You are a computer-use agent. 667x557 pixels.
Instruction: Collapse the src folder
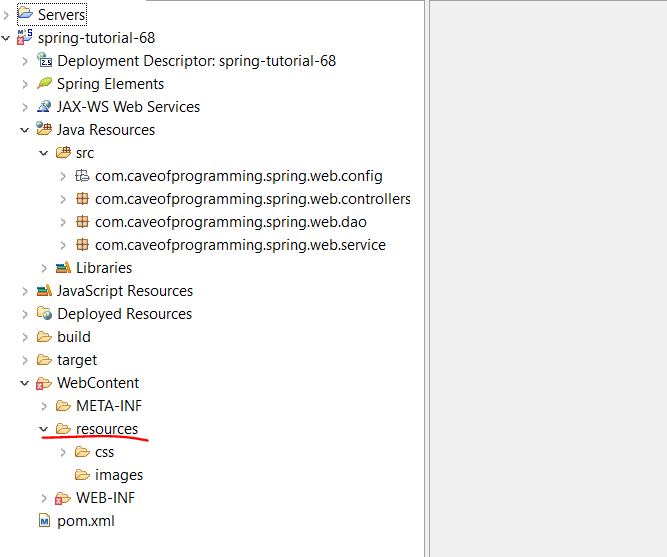coord(44,153)
